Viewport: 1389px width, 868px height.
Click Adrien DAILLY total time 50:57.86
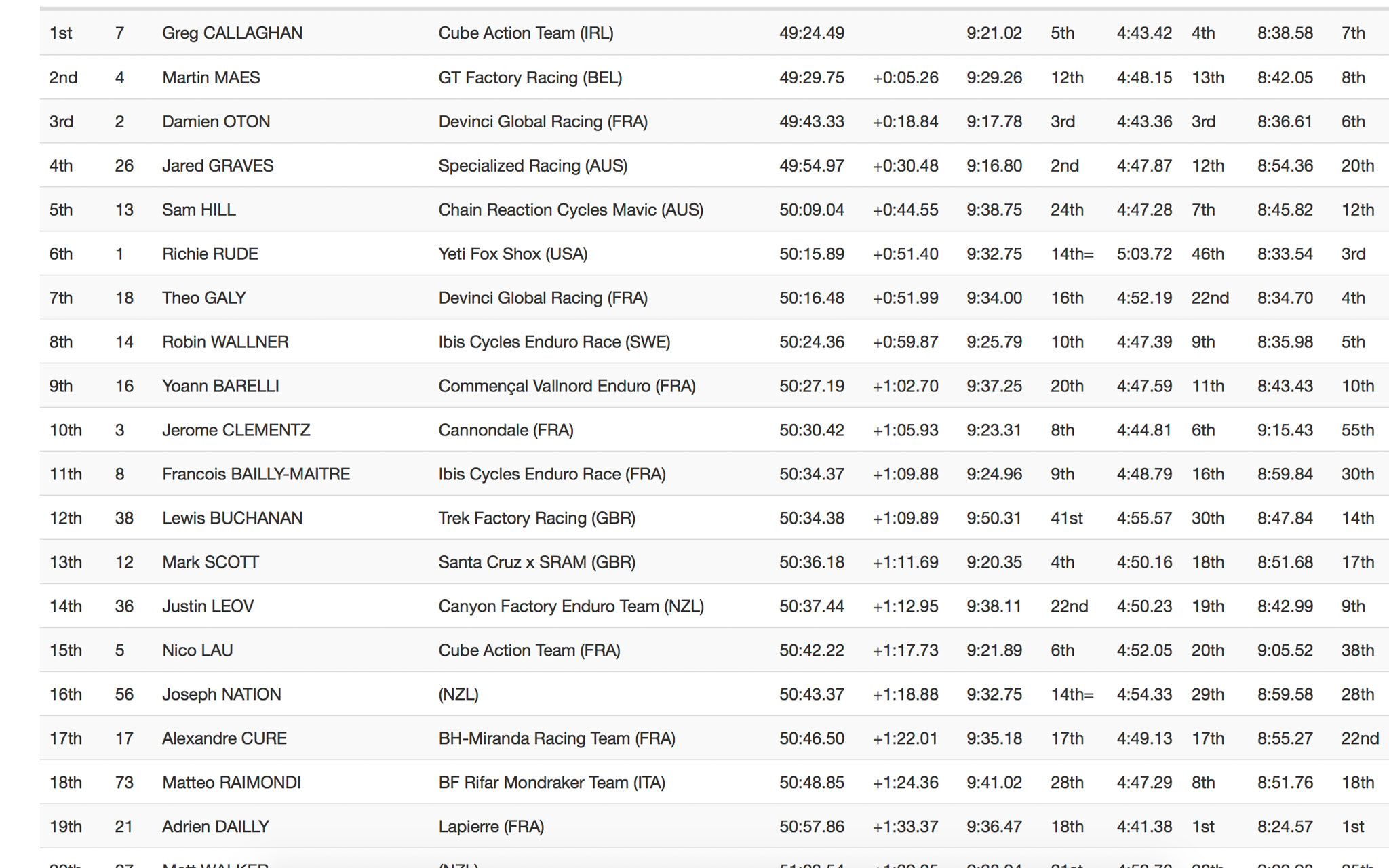pyautogui.click(x=811, y=827)
